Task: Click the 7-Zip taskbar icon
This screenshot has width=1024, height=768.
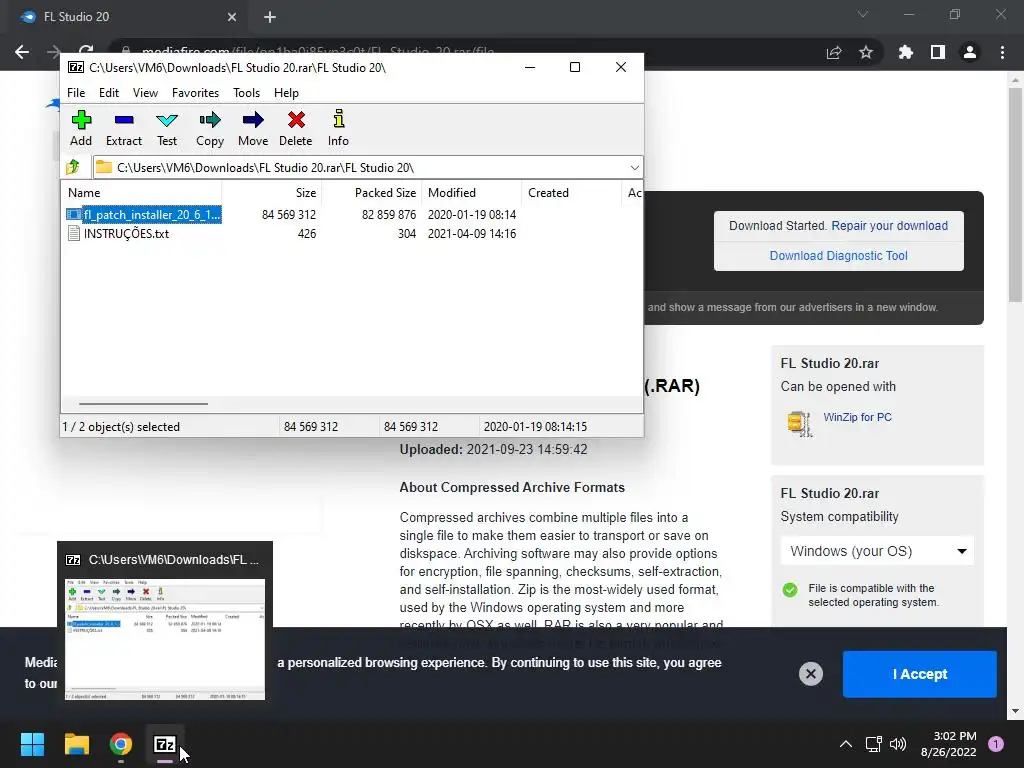Action: point(165,744)
